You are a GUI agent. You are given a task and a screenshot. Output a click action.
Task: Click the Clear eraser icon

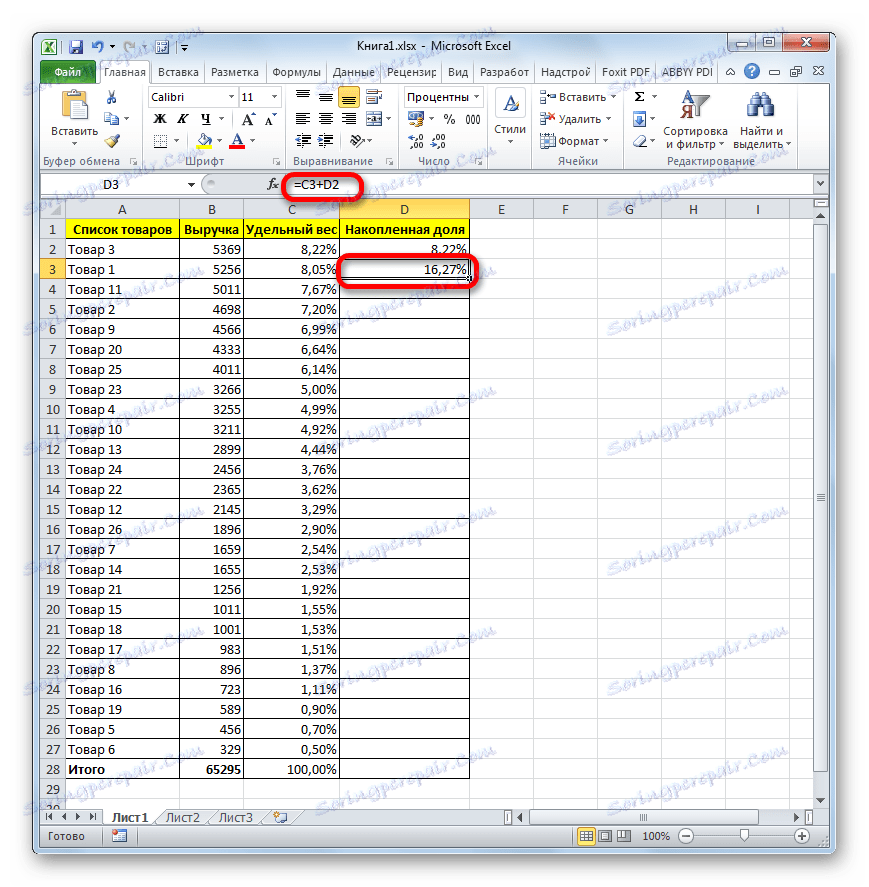[x=640, y=141]
